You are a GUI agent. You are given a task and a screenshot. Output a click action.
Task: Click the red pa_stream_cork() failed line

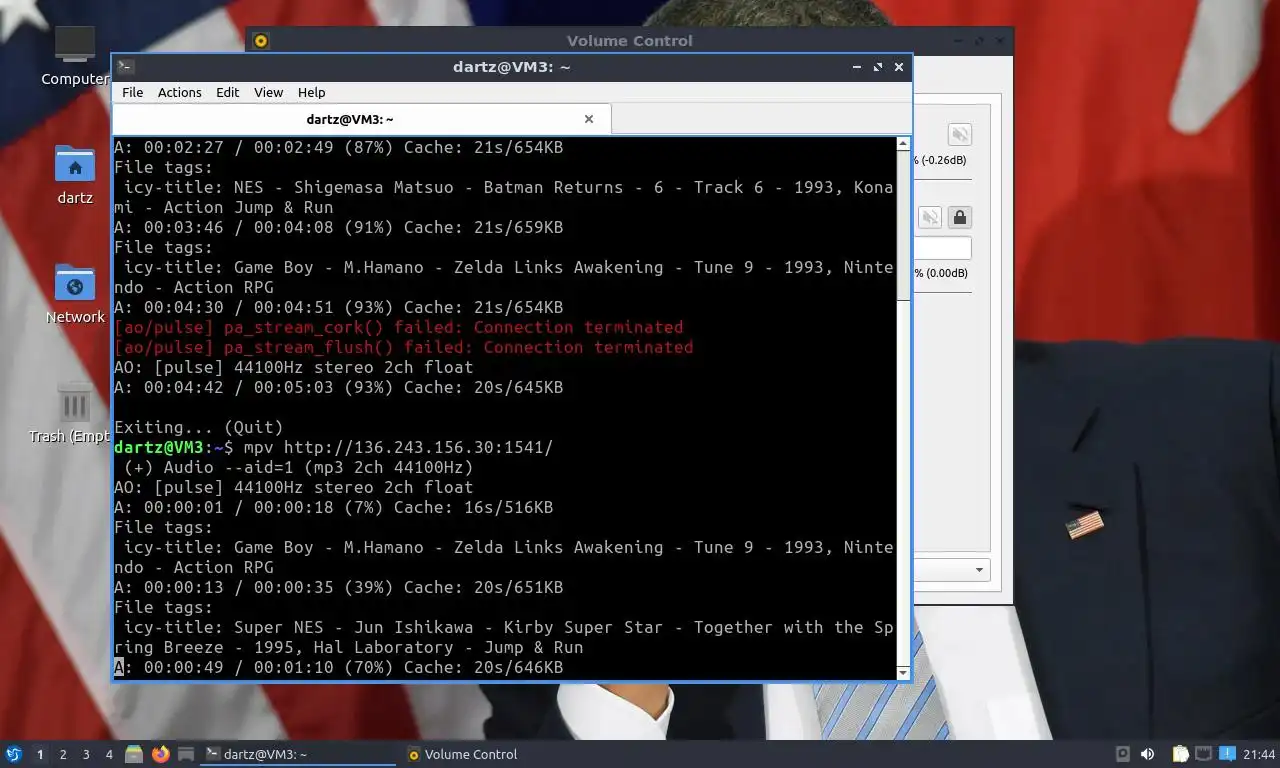(399, 327)
